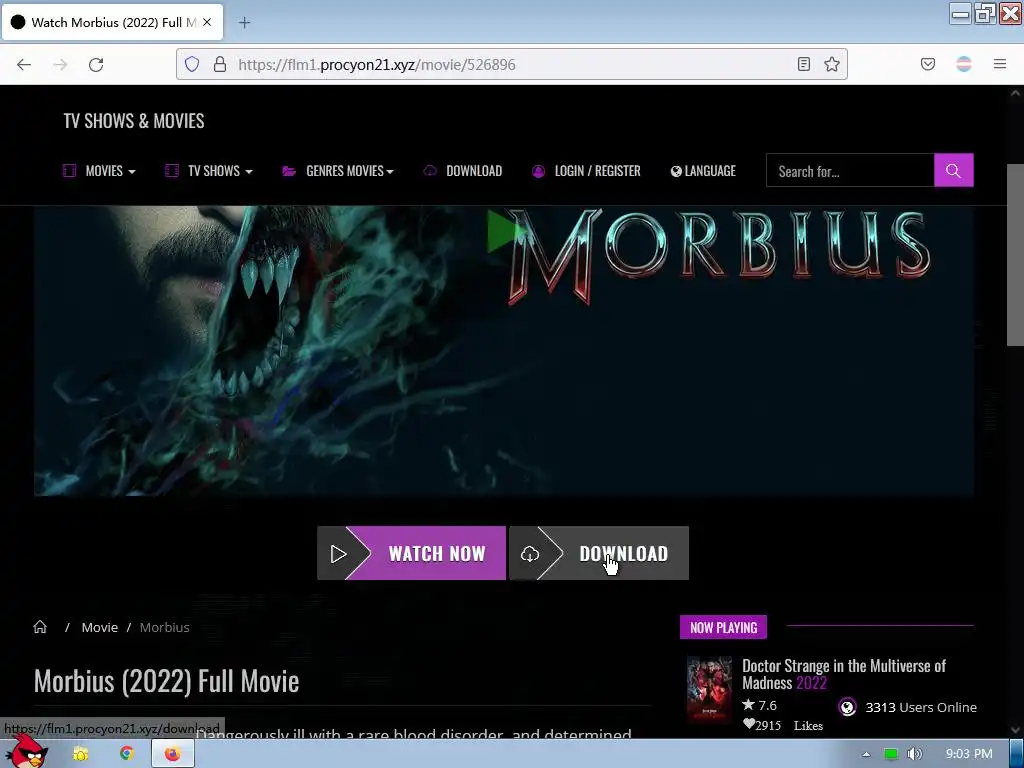Viewport: 1024px width, 768px height.
Task: View site security via the padlock icon
Action: pyautogui.click(x=220, y=64)
